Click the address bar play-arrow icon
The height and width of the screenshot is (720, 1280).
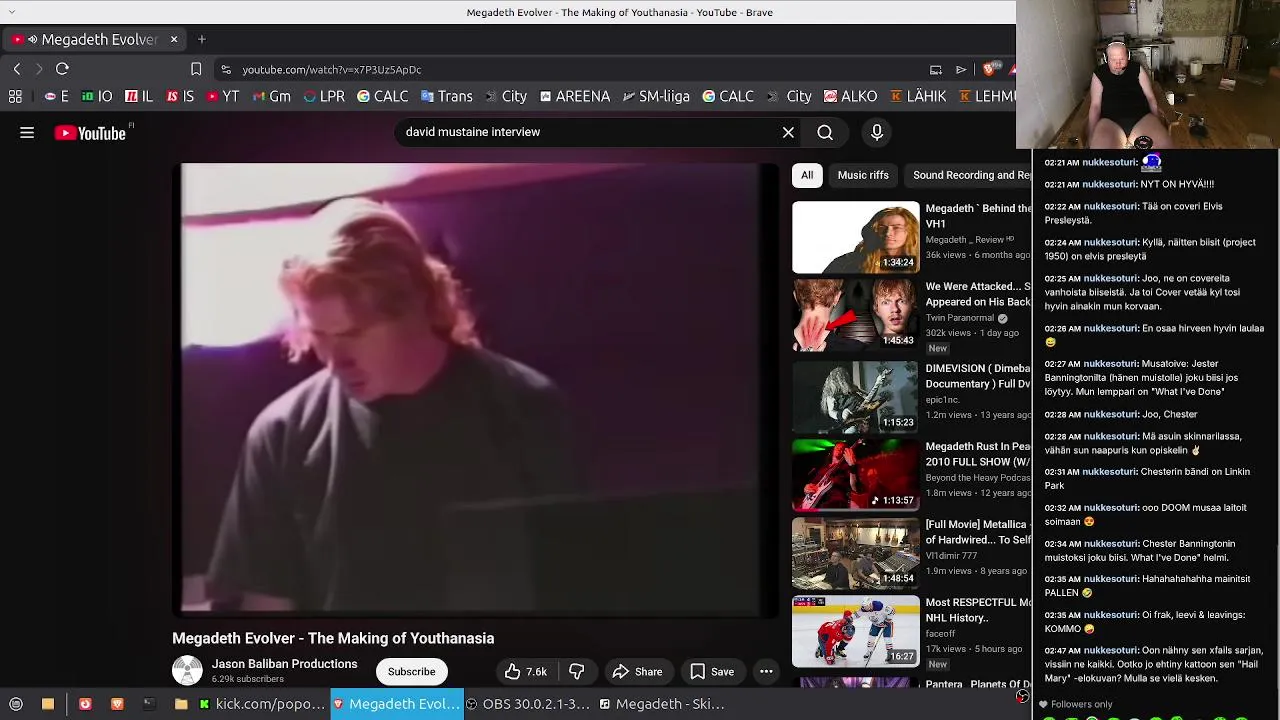coord(961,69)
